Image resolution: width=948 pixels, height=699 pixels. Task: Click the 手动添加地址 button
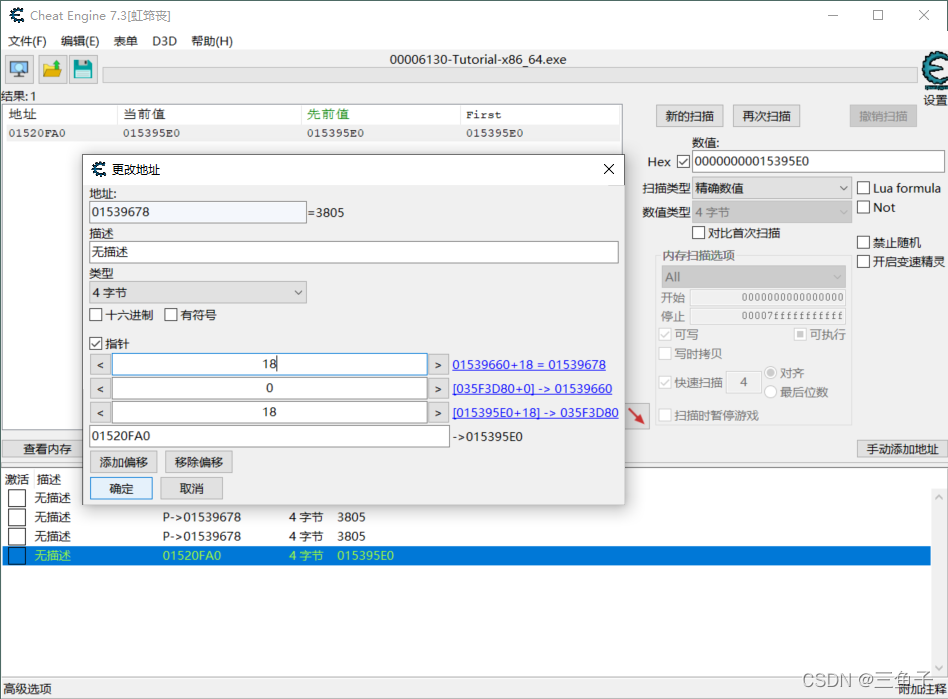[902, 449]
